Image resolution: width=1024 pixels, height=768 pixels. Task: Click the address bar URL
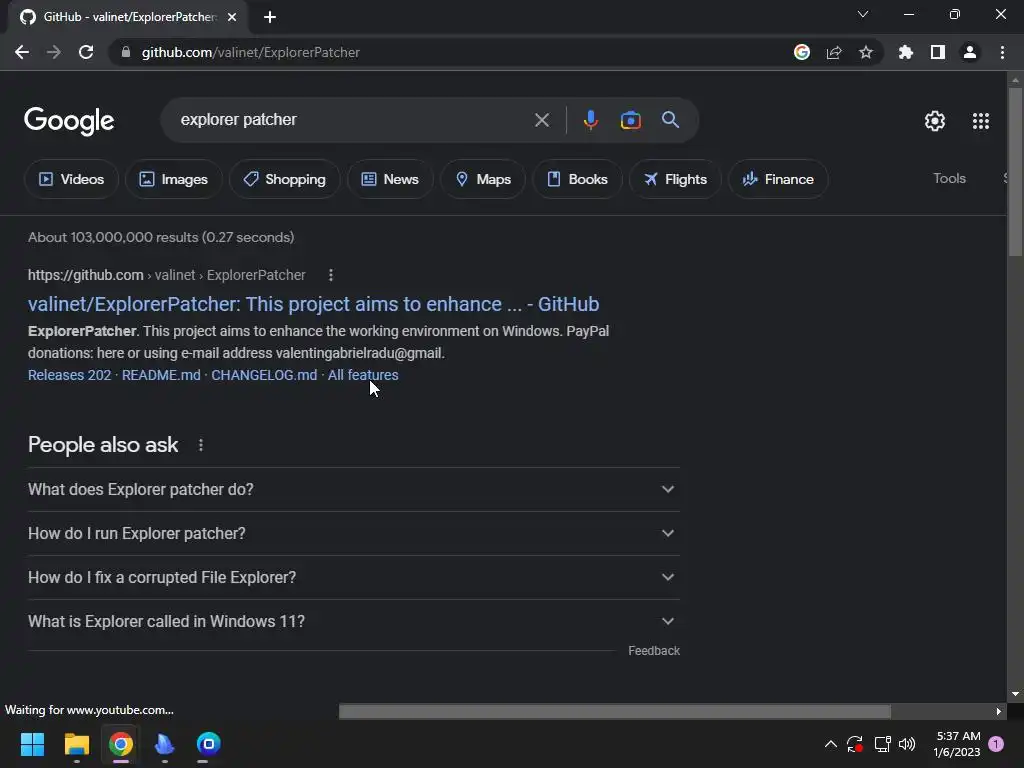pyautogui.click(x=251, y=52)
